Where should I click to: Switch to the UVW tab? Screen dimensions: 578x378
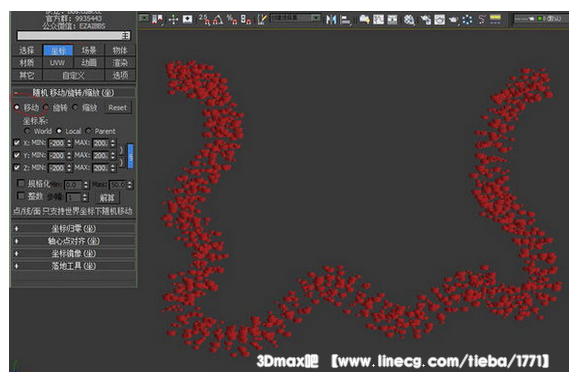coord(58,63)
